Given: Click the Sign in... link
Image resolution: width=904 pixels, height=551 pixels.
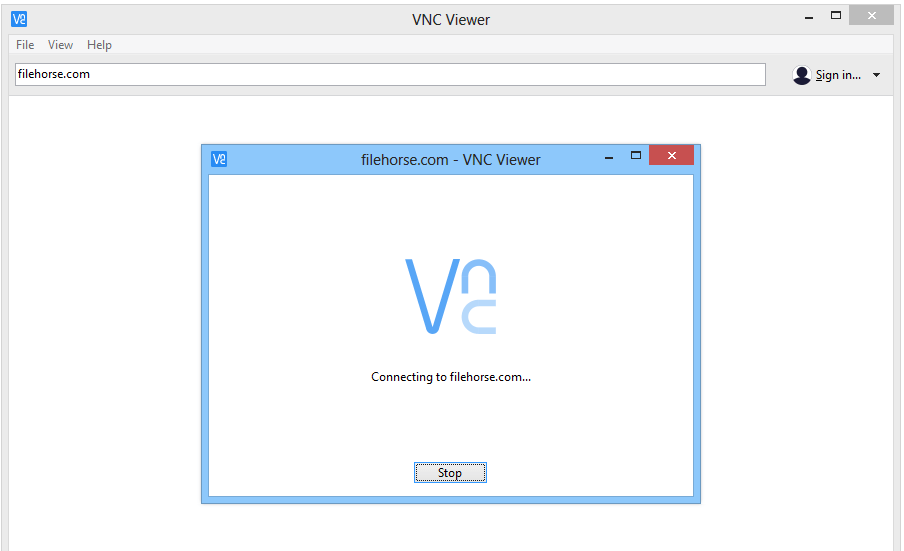Looking at the screenshot, I should pos(838,75).
